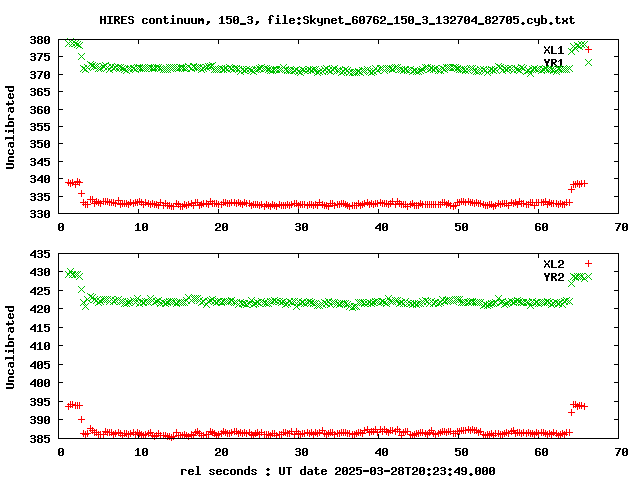Click the 365 tick label on top plot
This screenshot has height=480, width=640.
[x=40, y=92]
